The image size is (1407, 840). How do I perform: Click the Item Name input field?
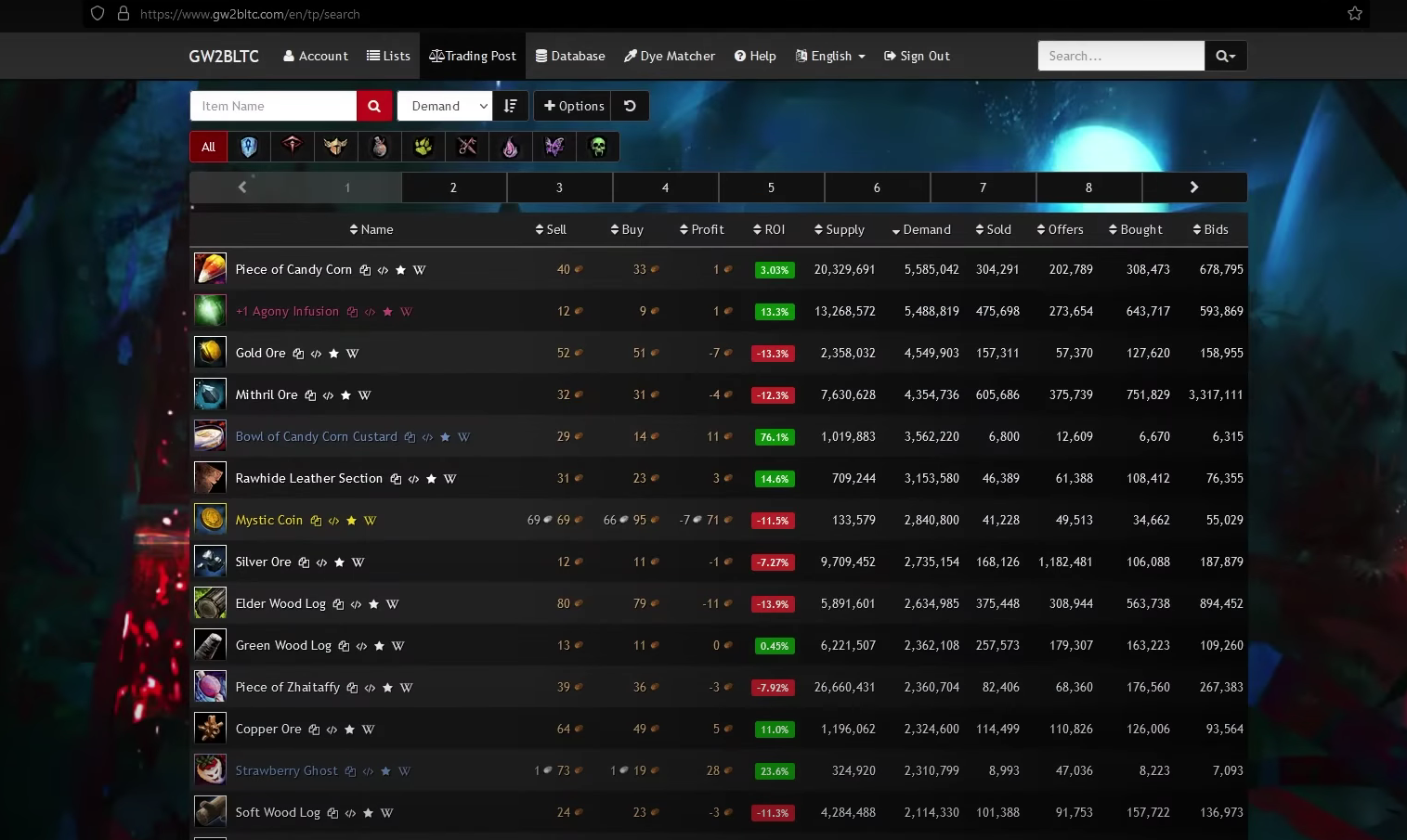click(273, 106)
